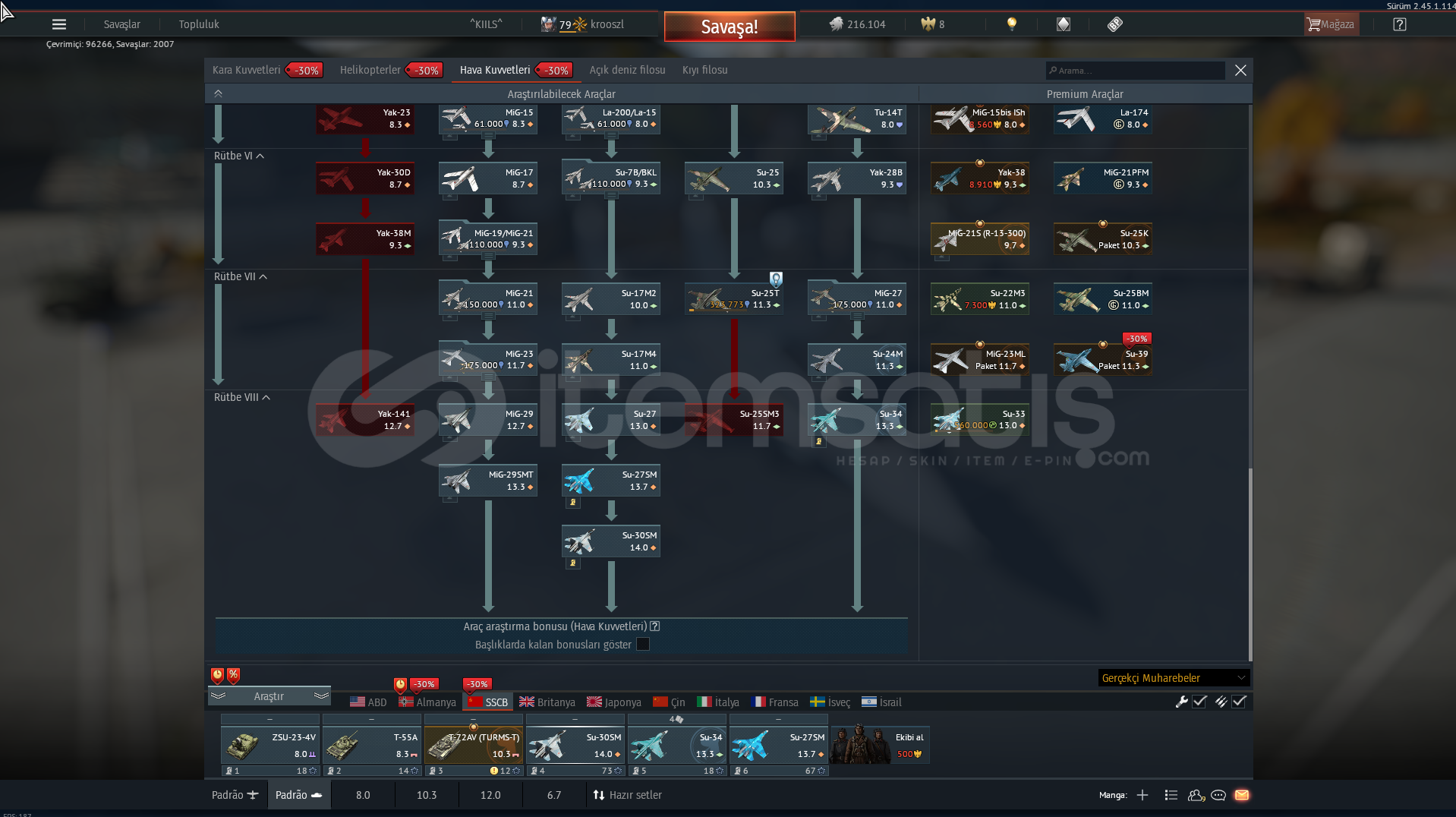Click the Savaşa! battle button
The width and height of the screenshot is (1456, 817).
(x=730, y=27)
